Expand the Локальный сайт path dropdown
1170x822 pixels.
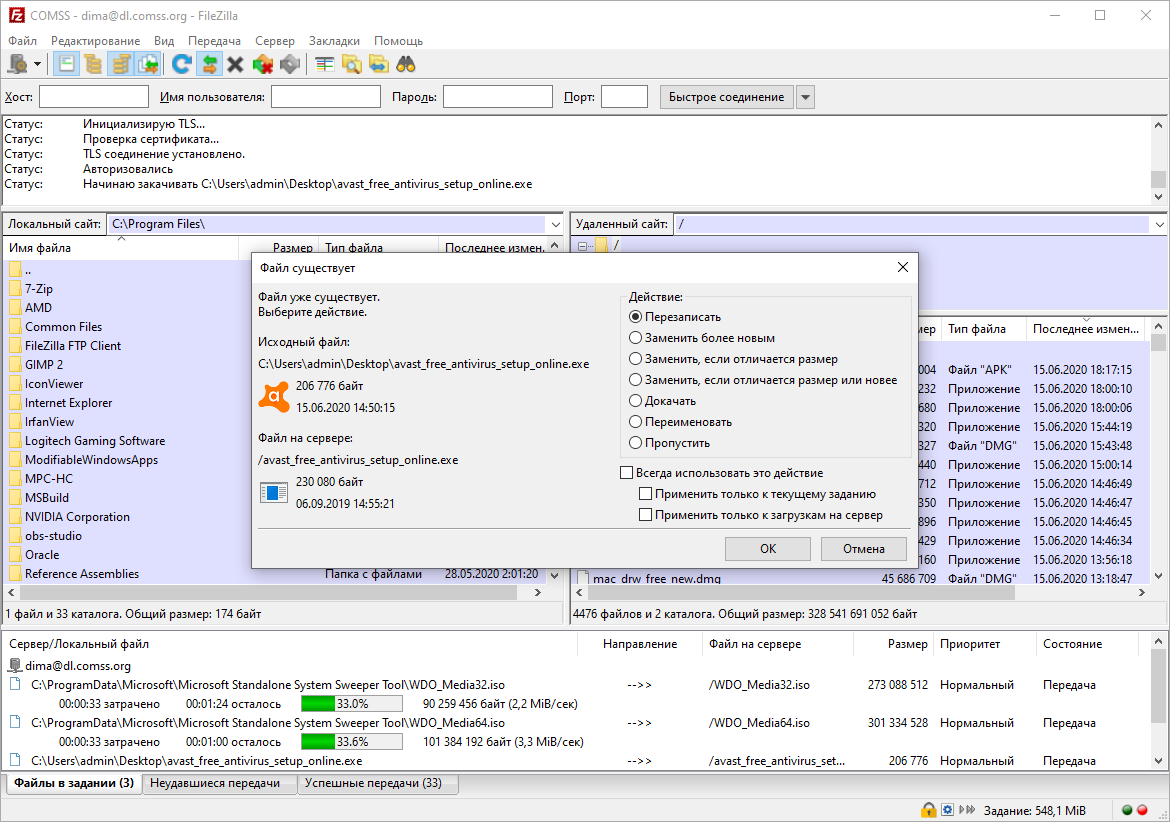coord(556,224)
